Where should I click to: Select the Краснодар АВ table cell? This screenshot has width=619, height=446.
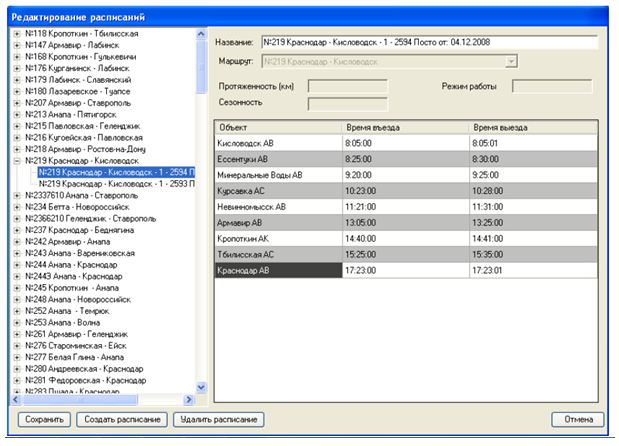point(278,270)
